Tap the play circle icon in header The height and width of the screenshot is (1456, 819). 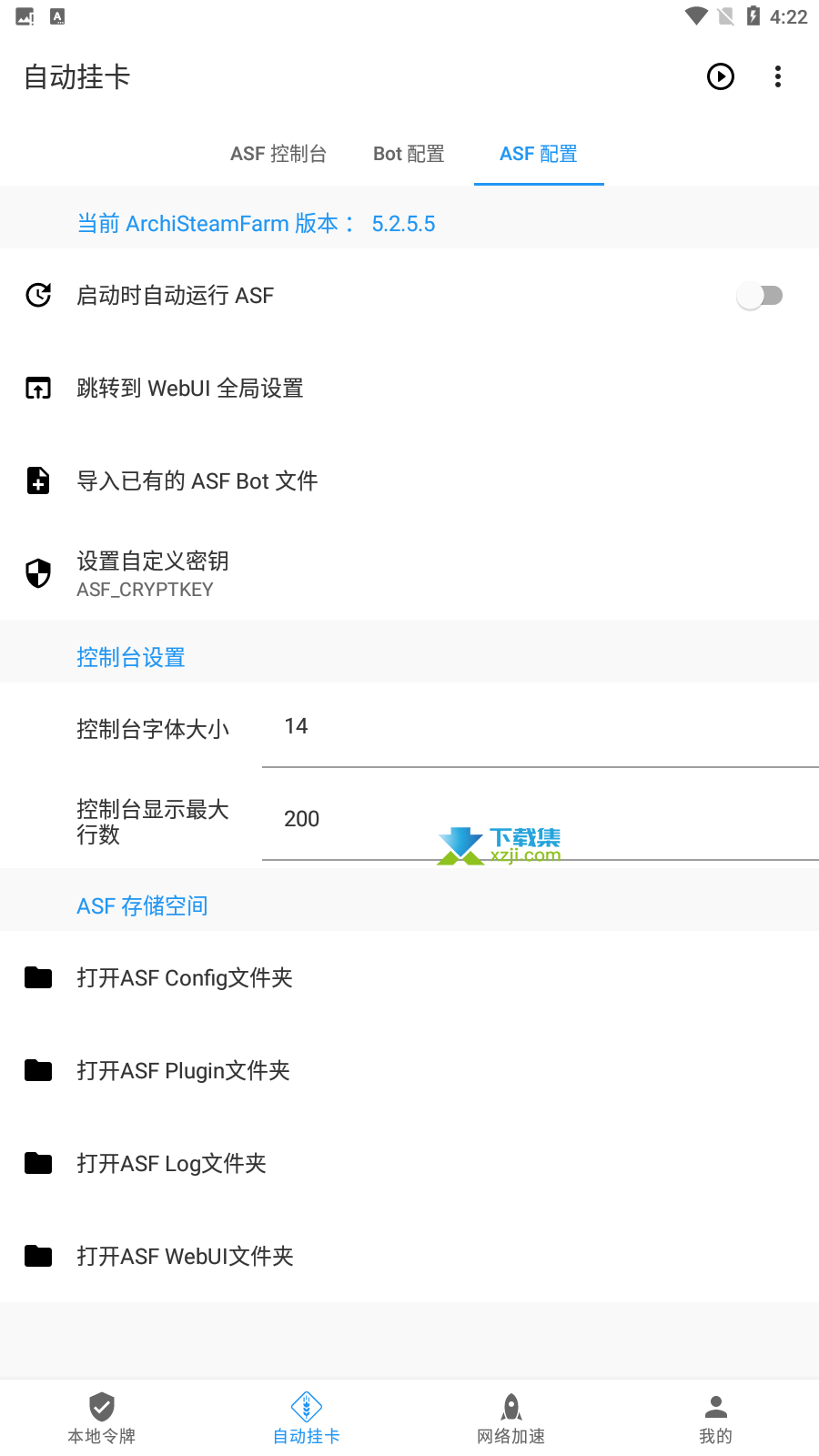(x=721, y=76)
